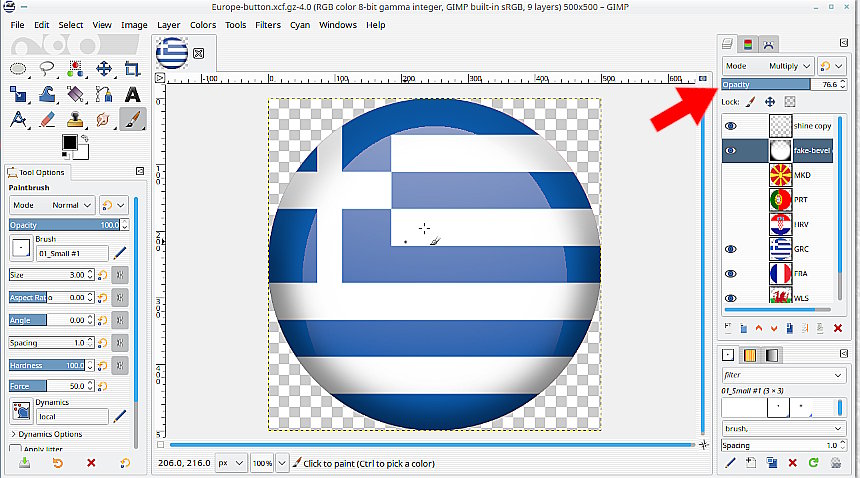This screenshot has height=478, width=860.
Task: Delete brush red X in Brushes panel
Action: pos(793,463)
